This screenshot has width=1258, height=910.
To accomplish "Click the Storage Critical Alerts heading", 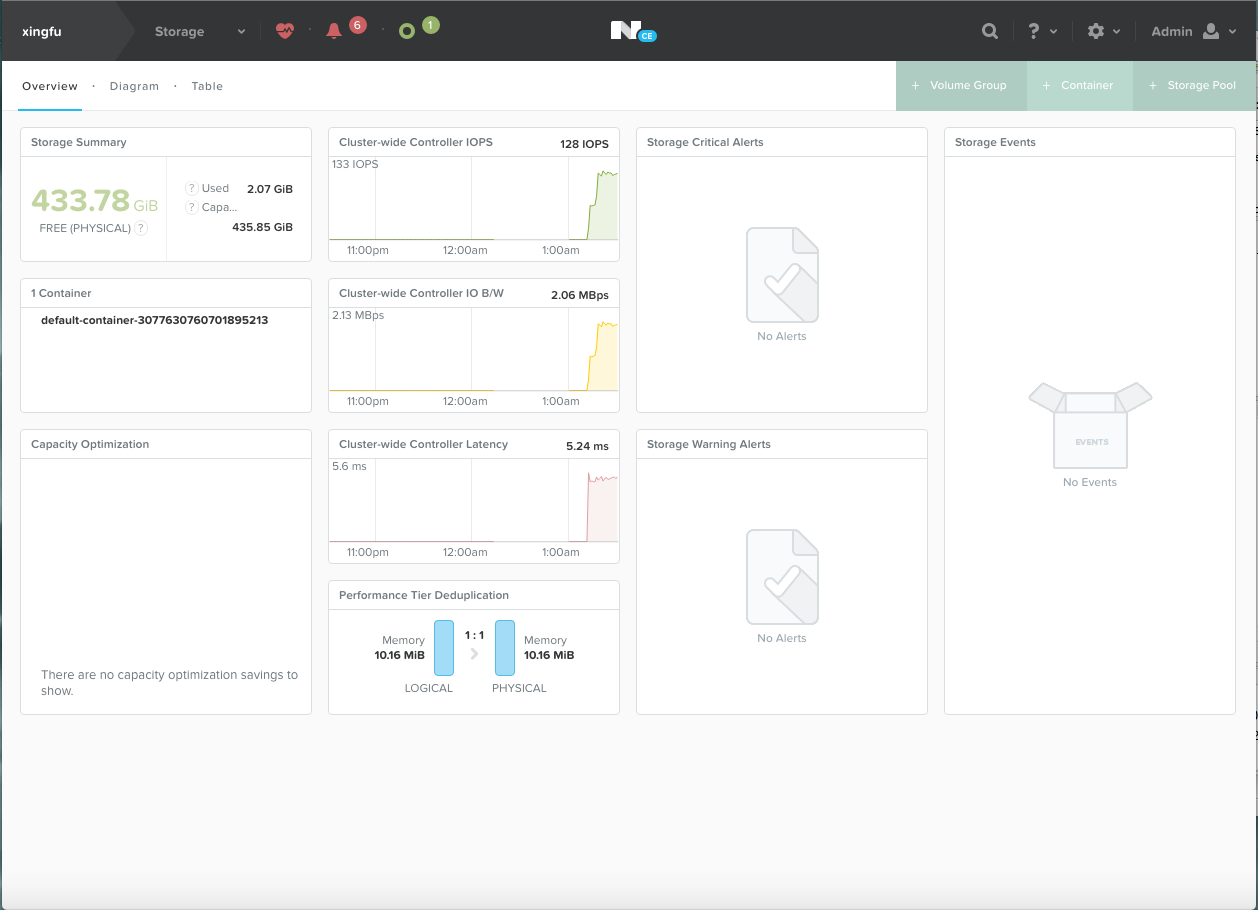I will (x=705, y=142).
